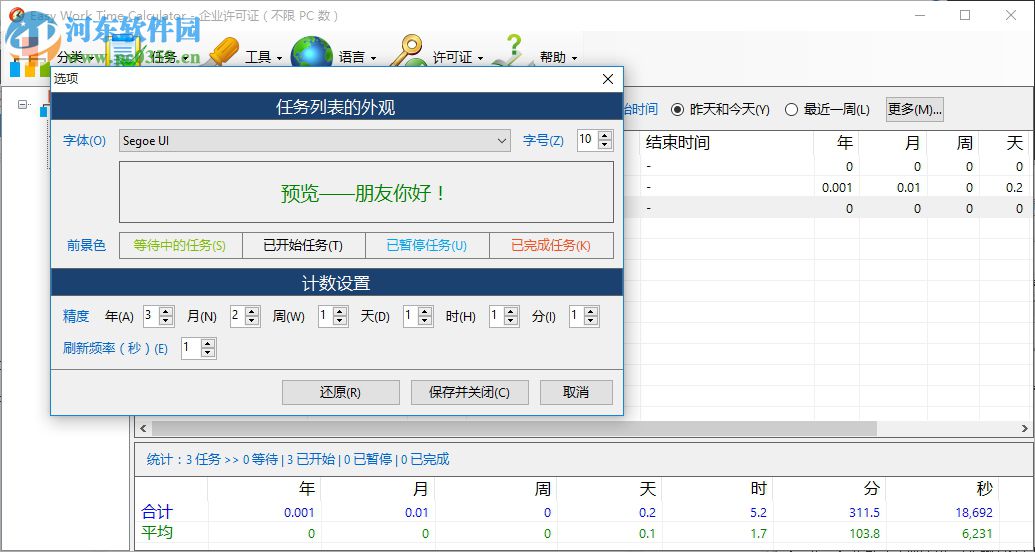
Task: Click the horizontal scrollbar right arrow
Action: coord(1024,429)
